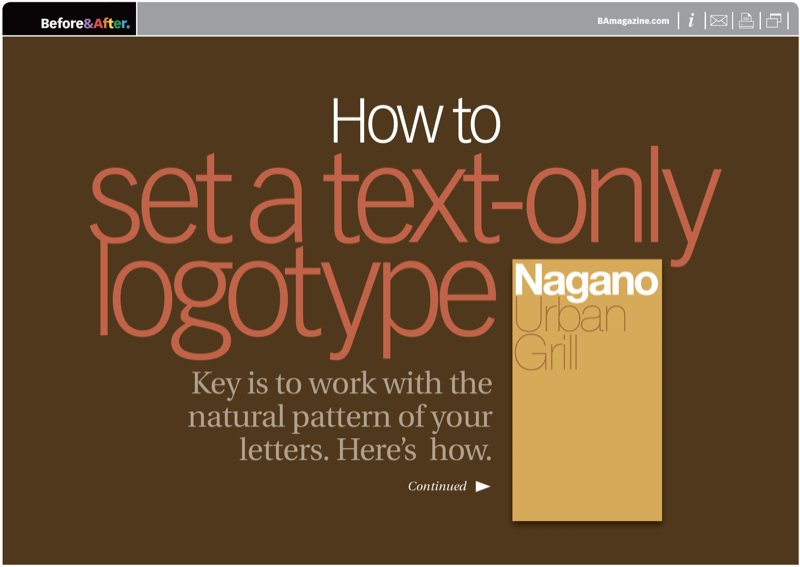The width and height of the screenshot is (800, 567).
Task: Follow the Continued link text
Action: 437,487
